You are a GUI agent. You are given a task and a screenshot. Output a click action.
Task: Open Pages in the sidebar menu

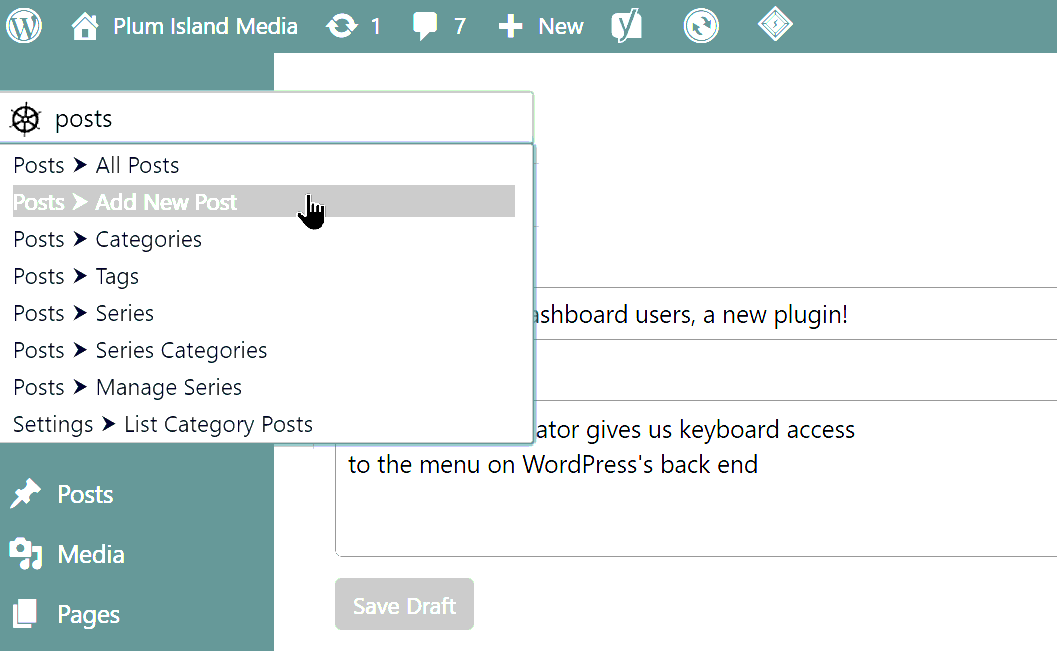tap(88, 615)
